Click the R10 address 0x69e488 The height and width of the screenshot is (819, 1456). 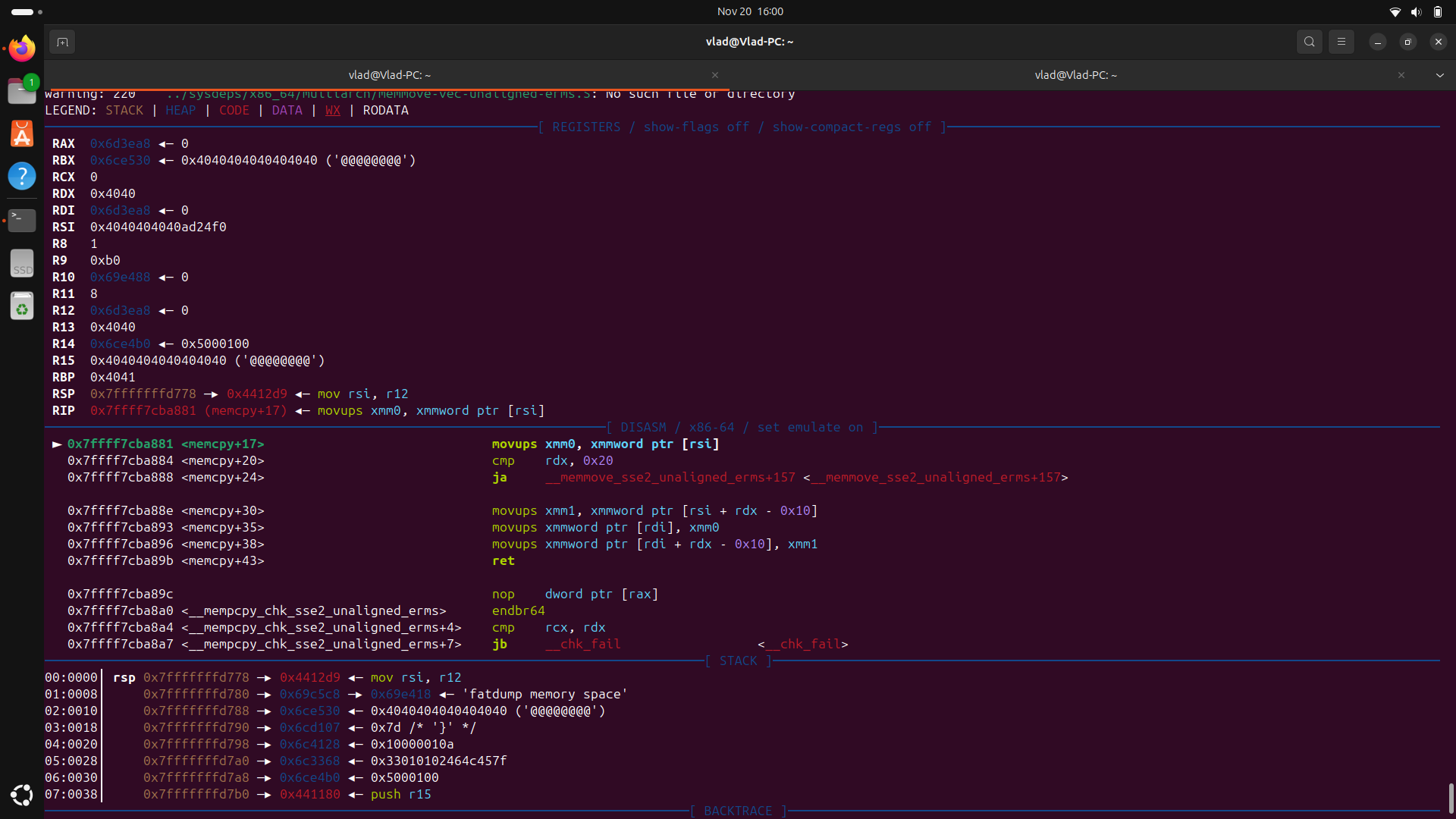120,277
